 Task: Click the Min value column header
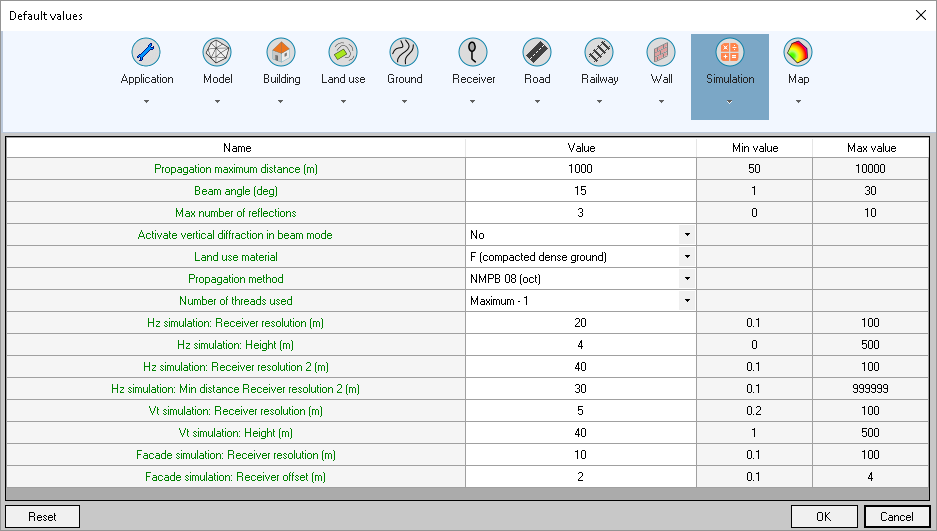[x=755, y=148]
